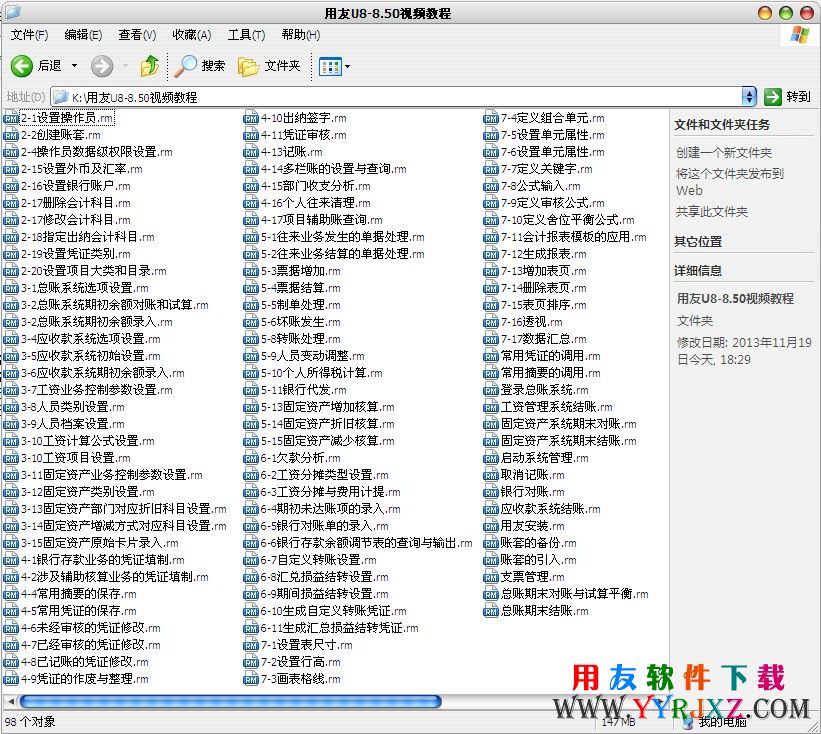Viewport: 821px width, 734px height.
Task: Select file 7-1设置表尺寸.rm
Action: pyautogui.click(x=306, y=646)
